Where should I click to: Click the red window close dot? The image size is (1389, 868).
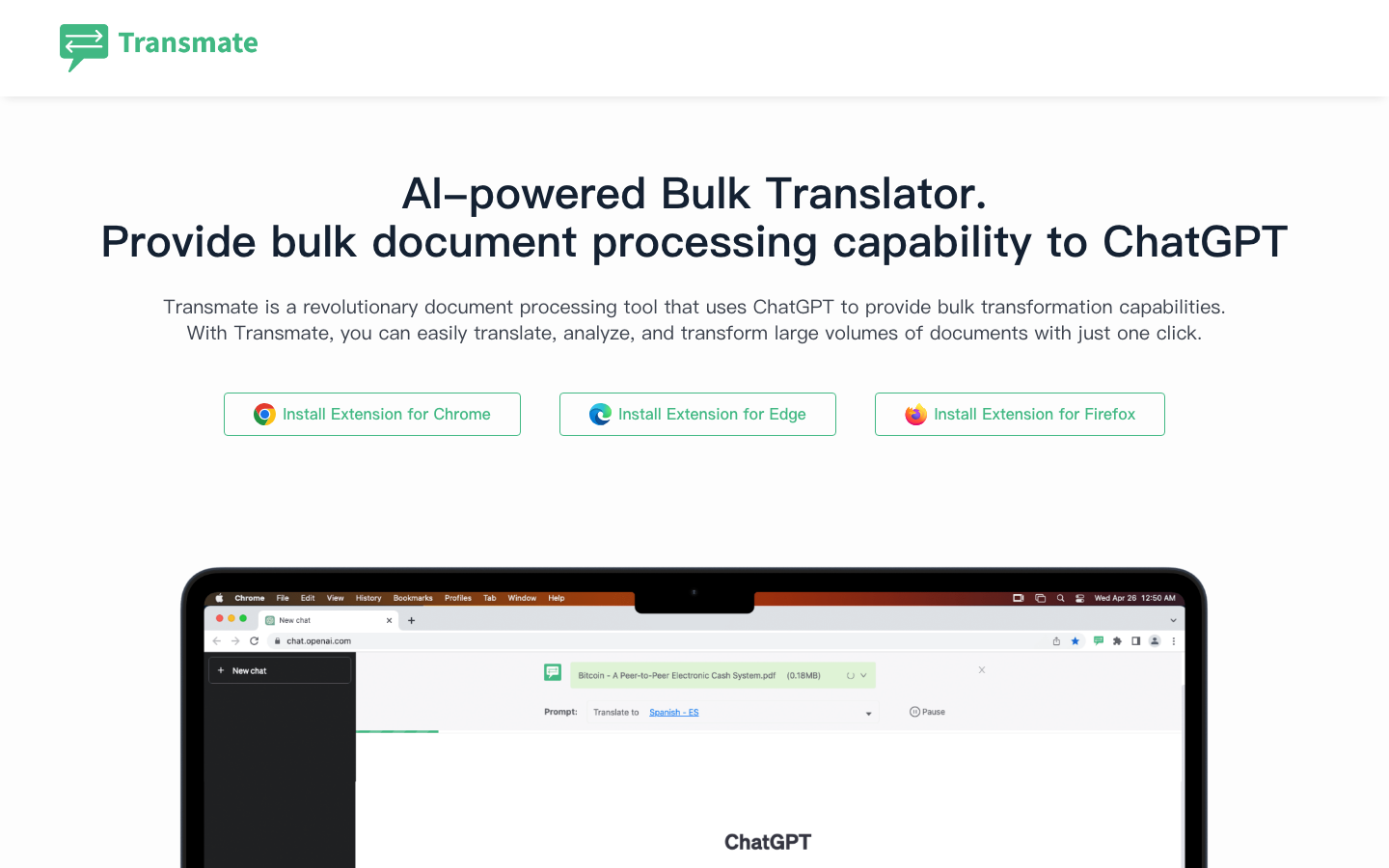coord(220,618)
